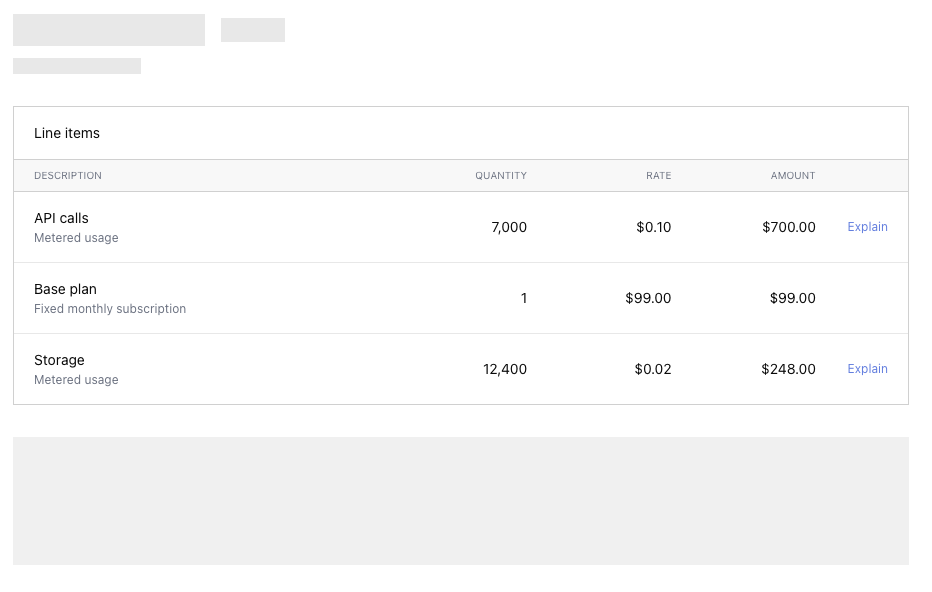Select the Base plan line item

click(65, 289)
